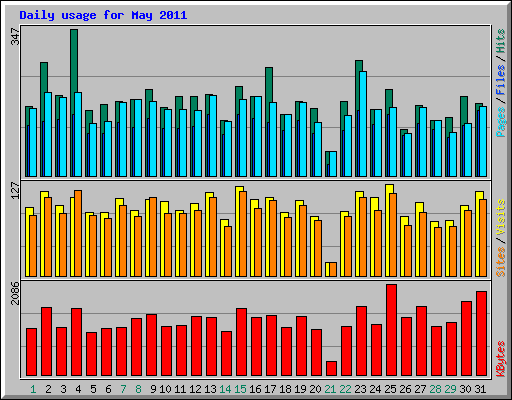Select the day 30 x-axis label

coord(465,389)
